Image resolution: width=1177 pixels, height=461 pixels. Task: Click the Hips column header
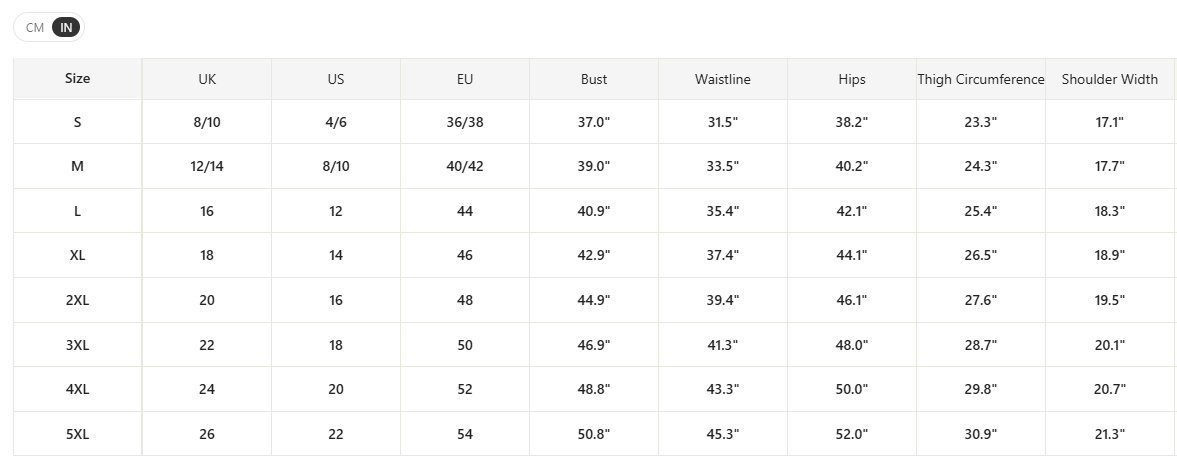coord(852,79)
